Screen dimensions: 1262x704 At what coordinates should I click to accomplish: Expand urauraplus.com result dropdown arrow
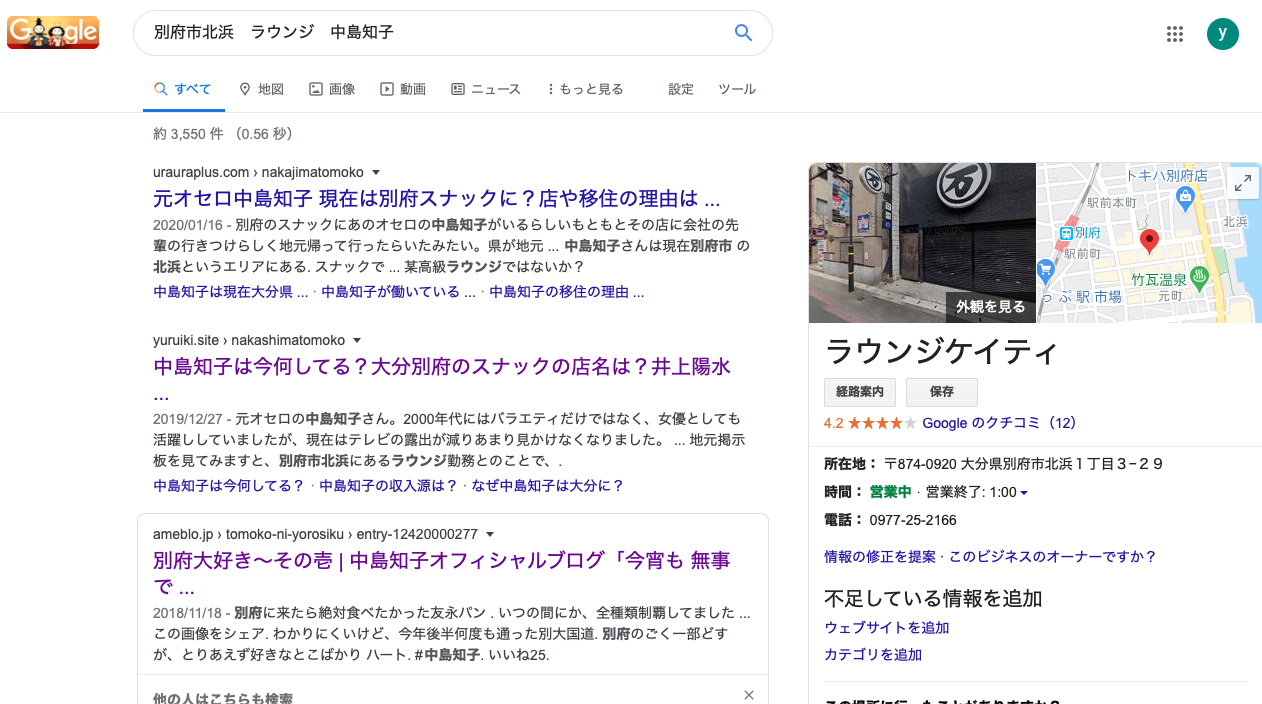click(376, 173)
